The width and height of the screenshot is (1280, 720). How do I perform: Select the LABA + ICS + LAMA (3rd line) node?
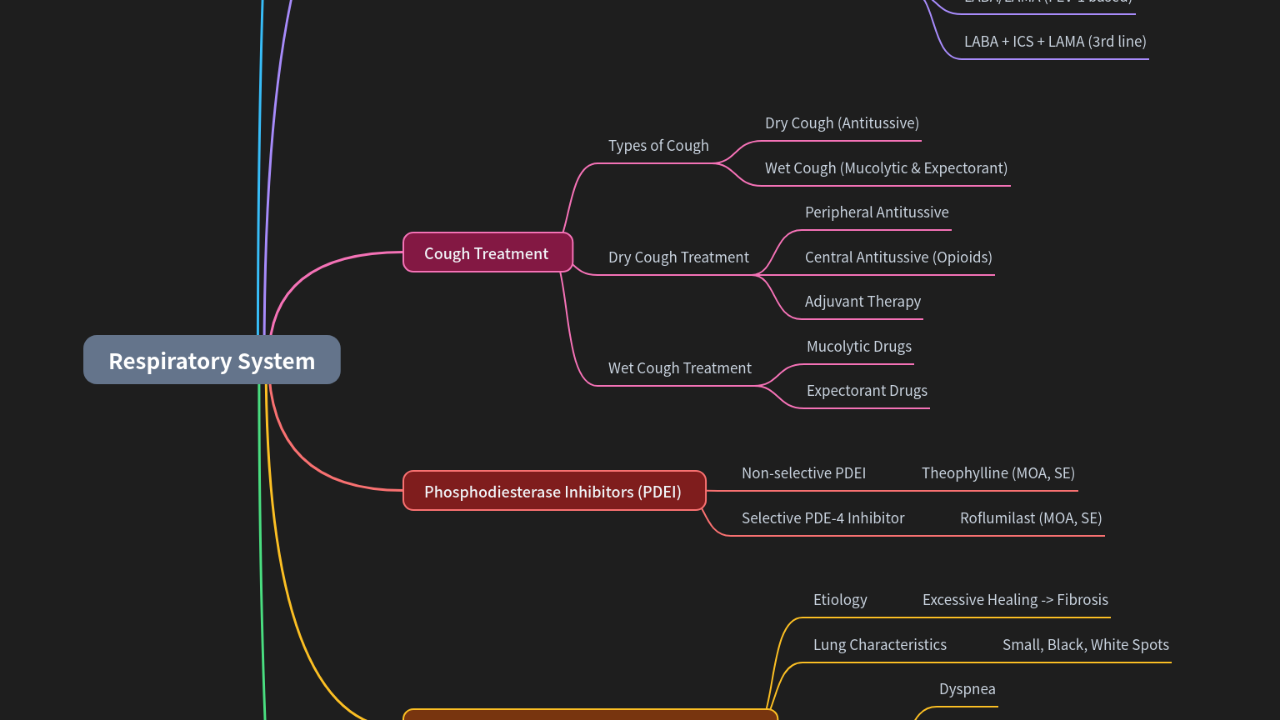coord(1054,41)
